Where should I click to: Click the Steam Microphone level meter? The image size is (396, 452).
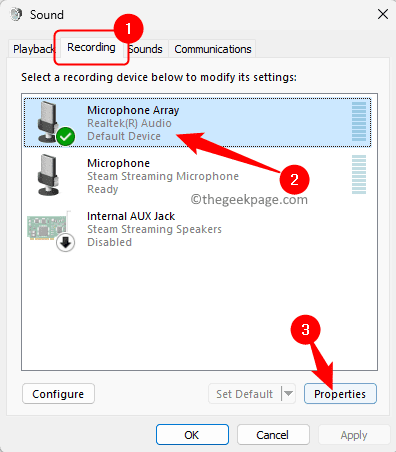point(359,174)
